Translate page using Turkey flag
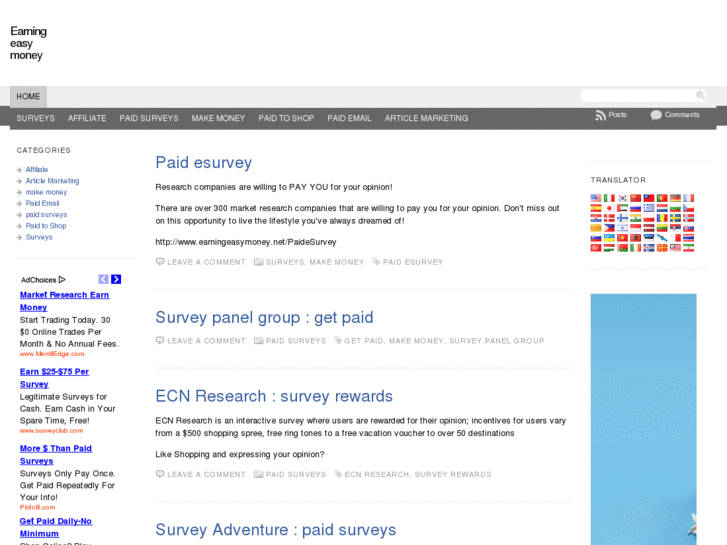Viewport: 727px width, 545px height. coord(596,248)
